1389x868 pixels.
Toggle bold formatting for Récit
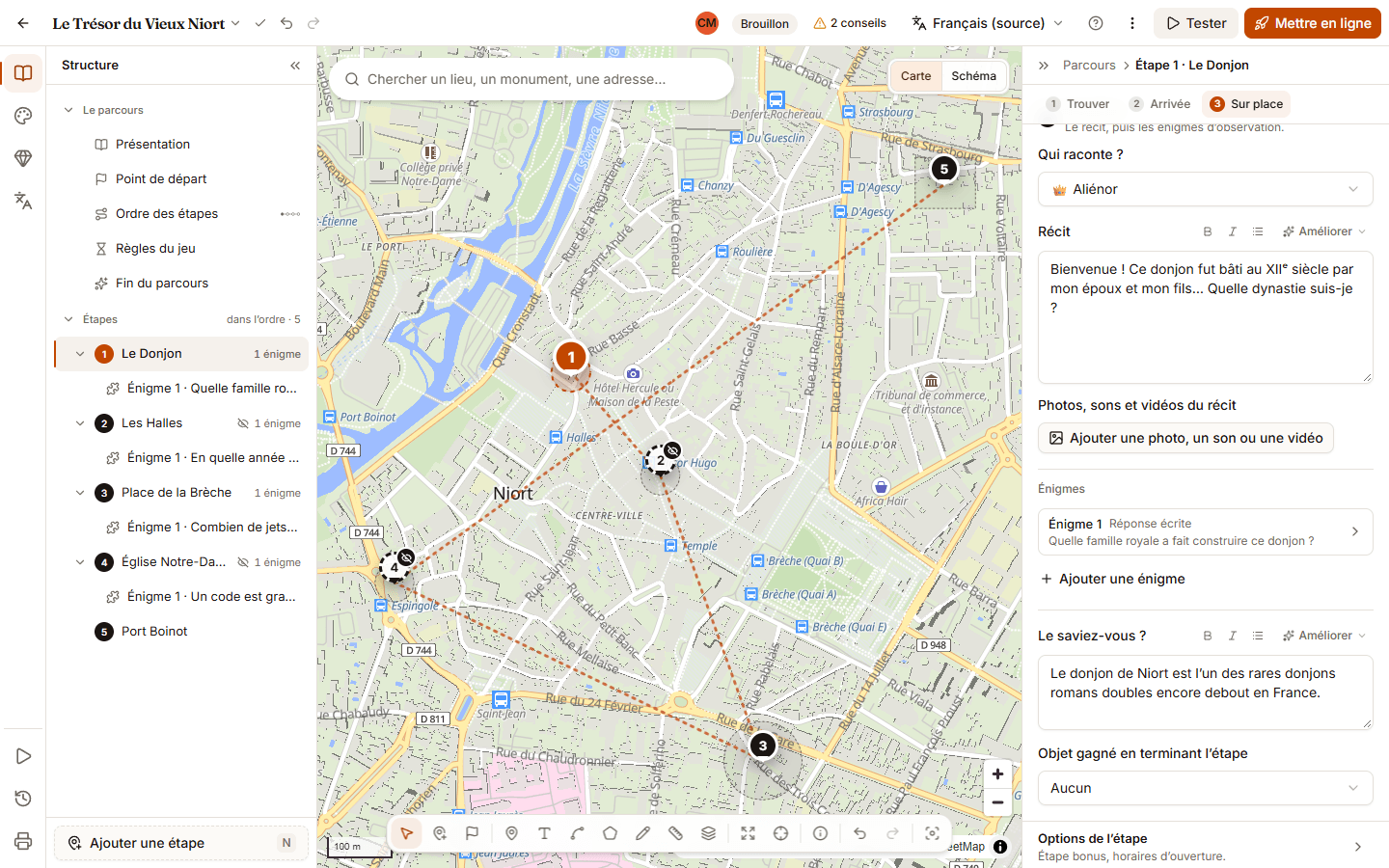pos(1208,231)
